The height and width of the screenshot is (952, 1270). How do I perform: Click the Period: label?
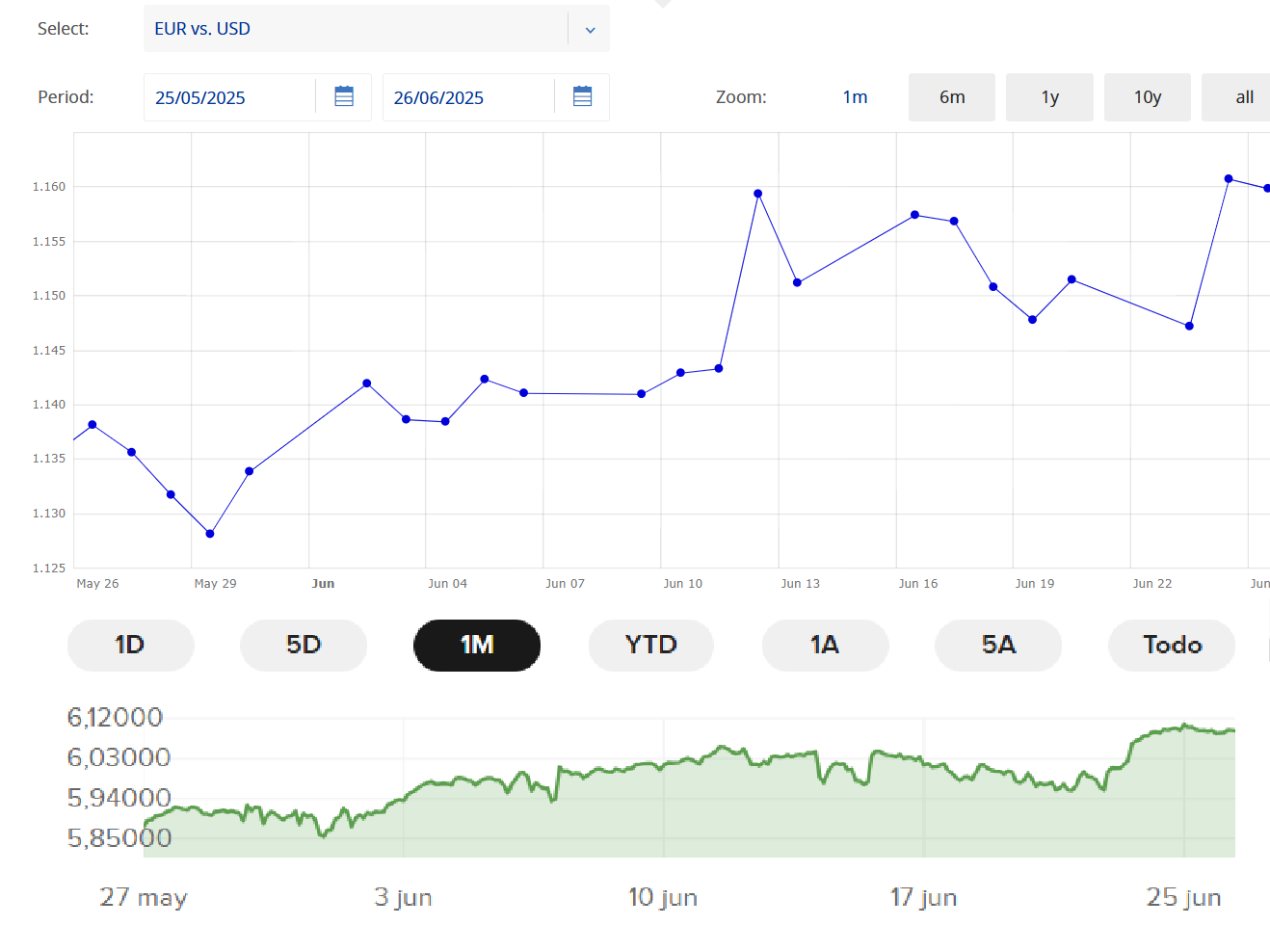[x=66, y=97]
